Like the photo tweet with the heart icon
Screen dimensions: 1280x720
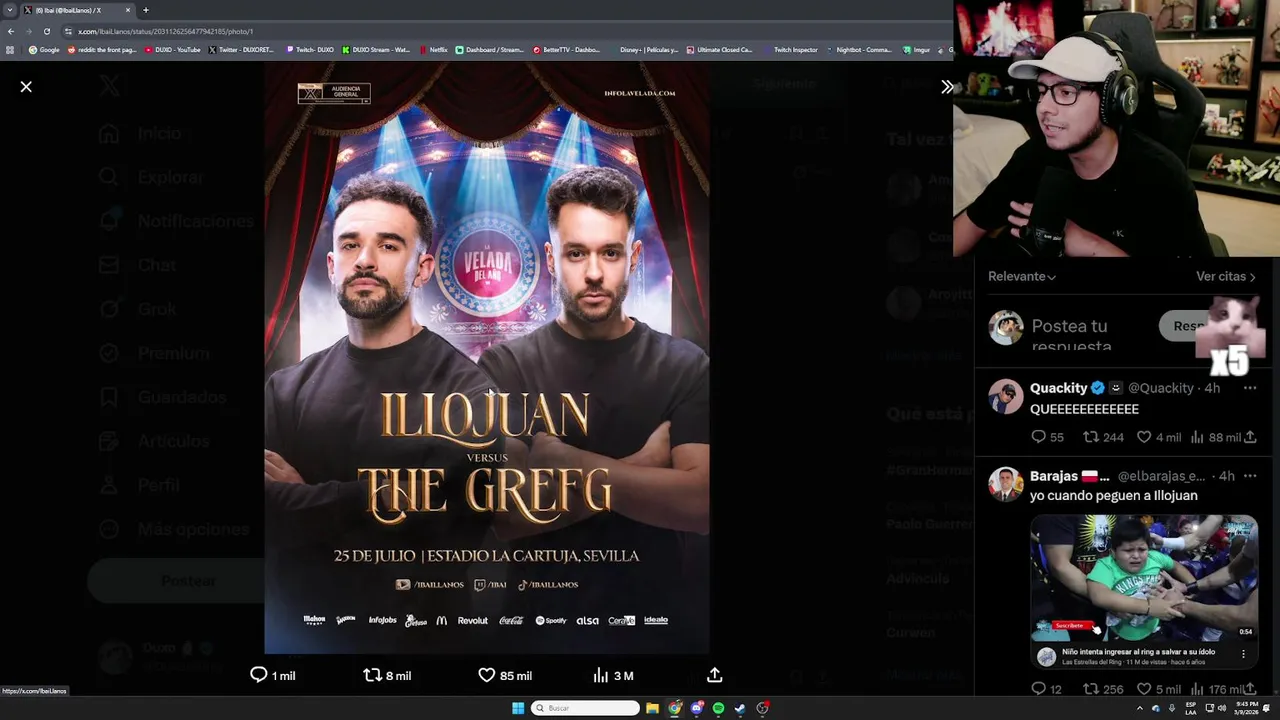click(487, 675)
